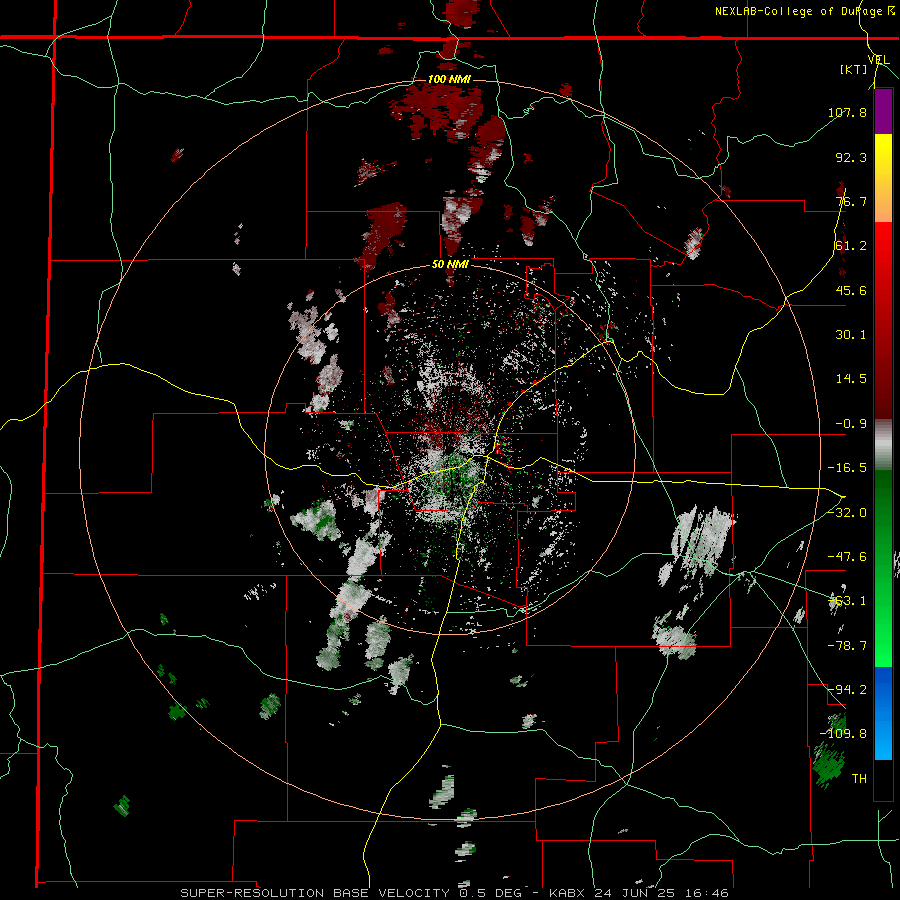Select the -109.8 velocity scale value

843,734
